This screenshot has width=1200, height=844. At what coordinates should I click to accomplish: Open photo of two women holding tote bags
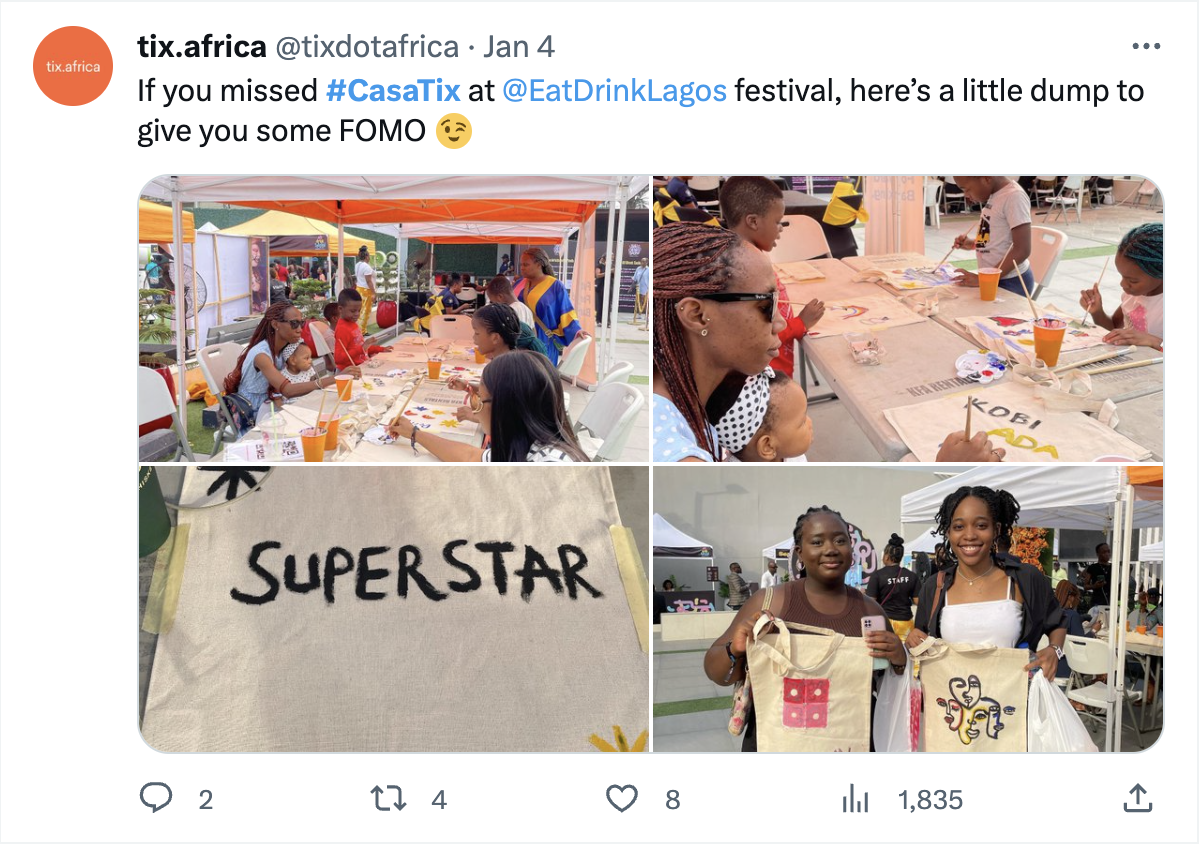[908, 609]
